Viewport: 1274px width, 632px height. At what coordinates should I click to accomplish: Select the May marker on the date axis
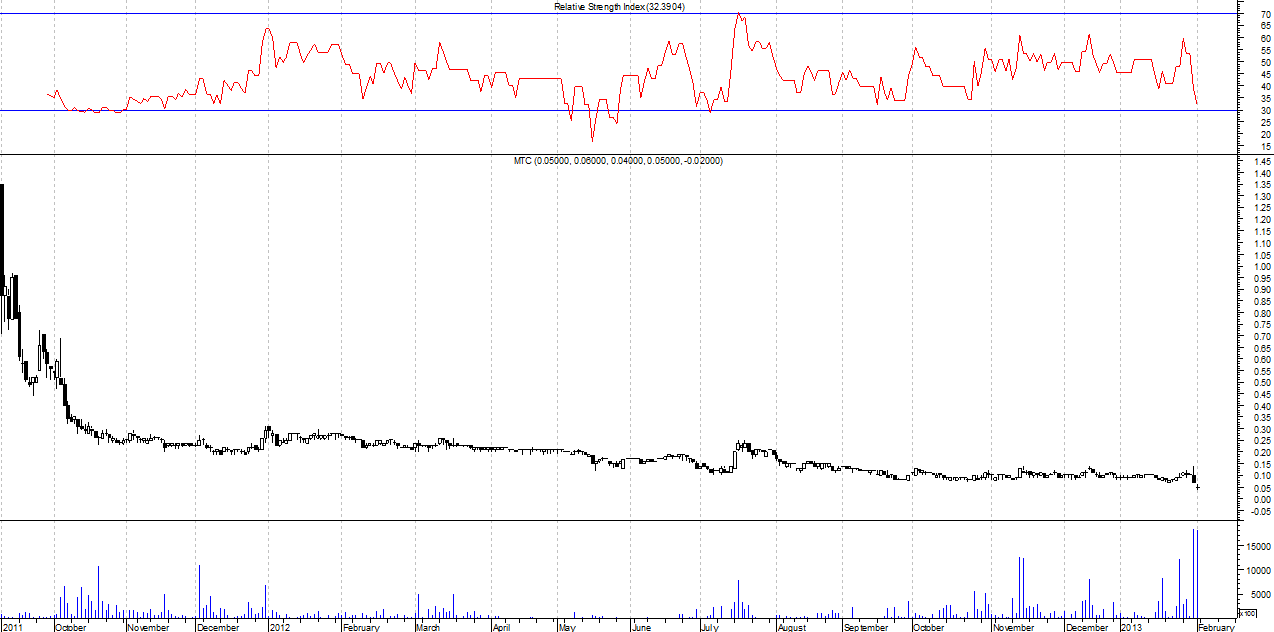pyautogui.click(x=567, y=627)
